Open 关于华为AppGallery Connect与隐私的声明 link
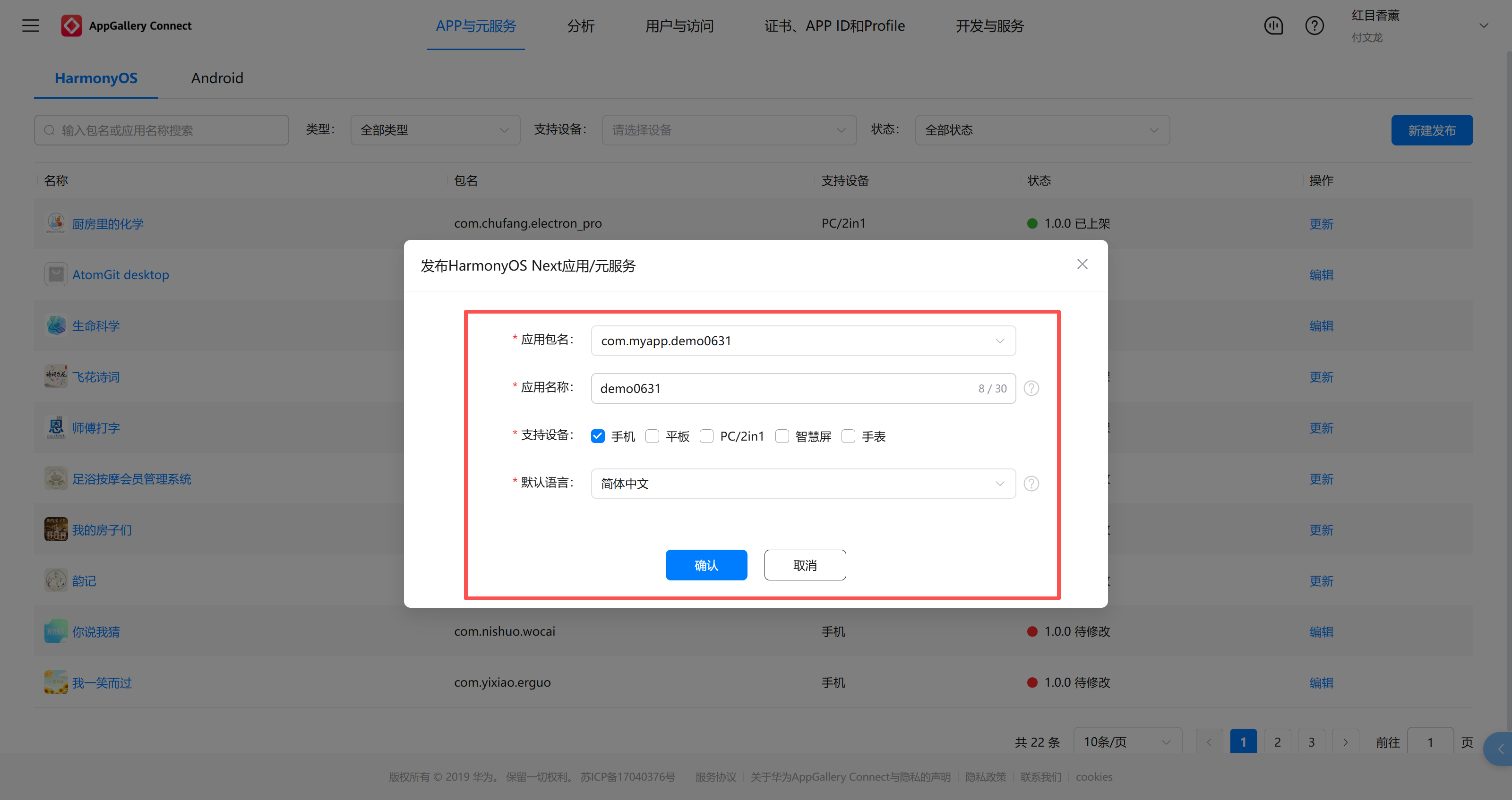 850,776
